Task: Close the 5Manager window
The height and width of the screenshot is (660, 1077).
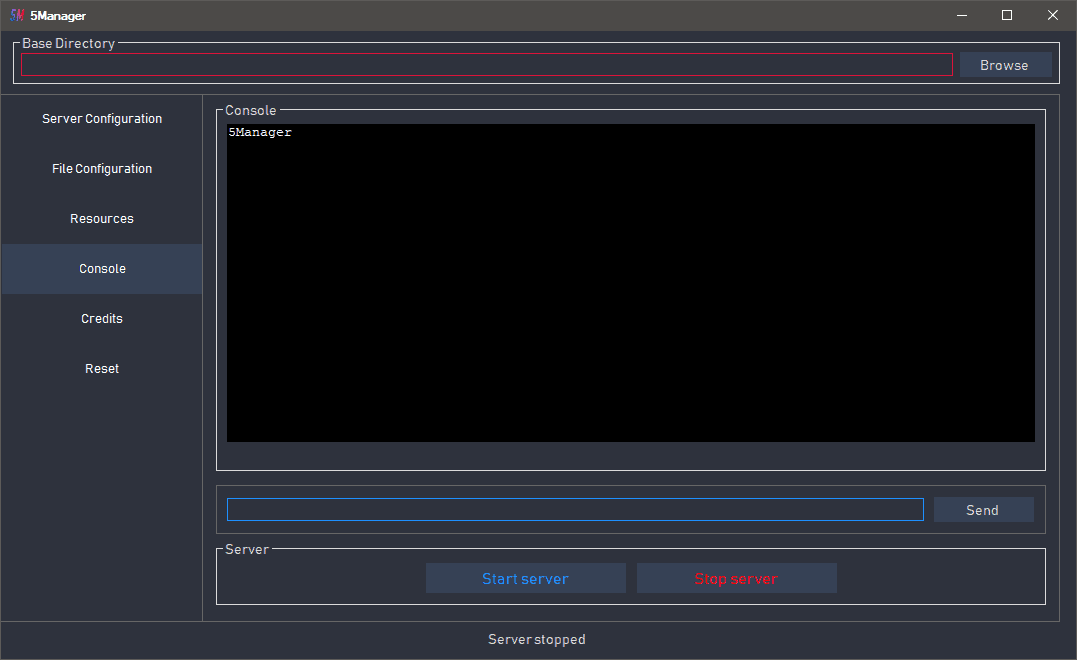Action: coord(1053,15)
